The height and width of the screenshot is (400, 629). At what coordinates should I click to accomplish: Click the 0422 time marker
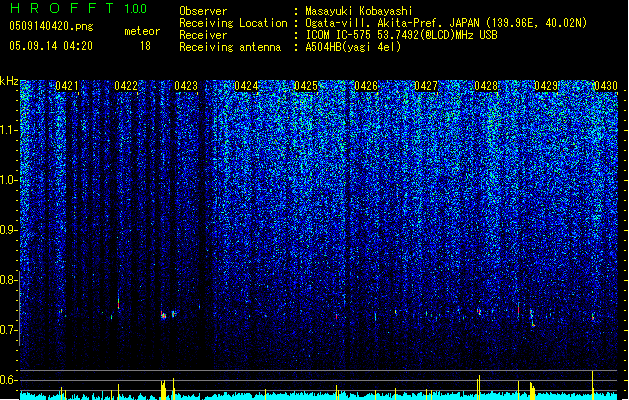pyautogui.click(x=126, y=86)
